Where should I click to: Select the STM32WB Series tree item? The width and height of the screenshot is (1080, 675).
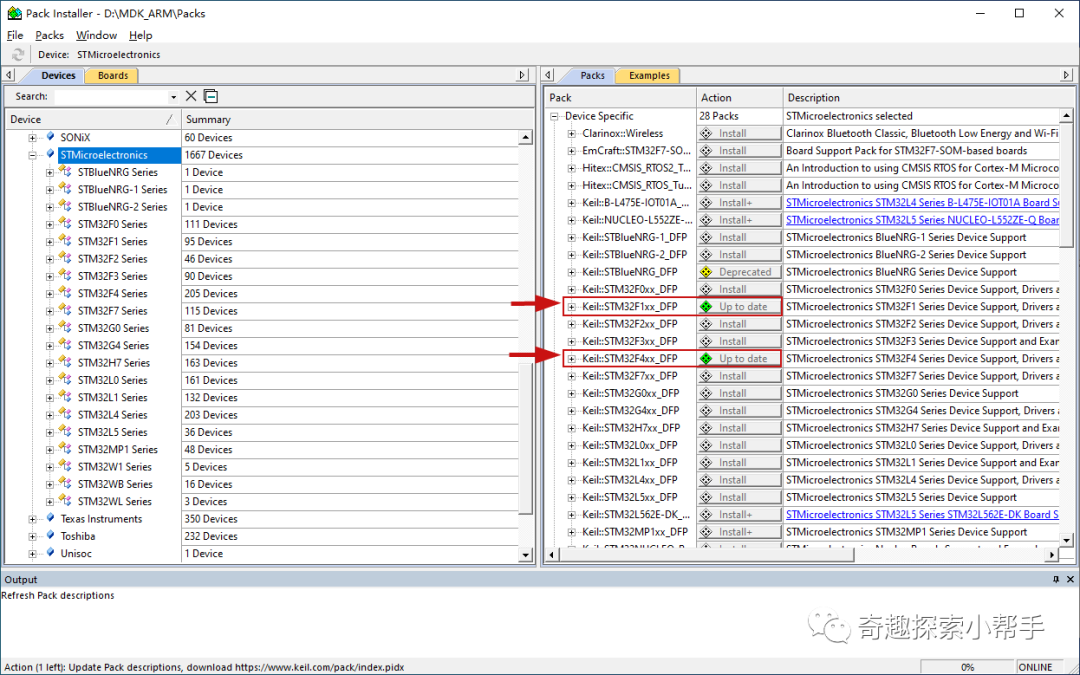(115, 484)
